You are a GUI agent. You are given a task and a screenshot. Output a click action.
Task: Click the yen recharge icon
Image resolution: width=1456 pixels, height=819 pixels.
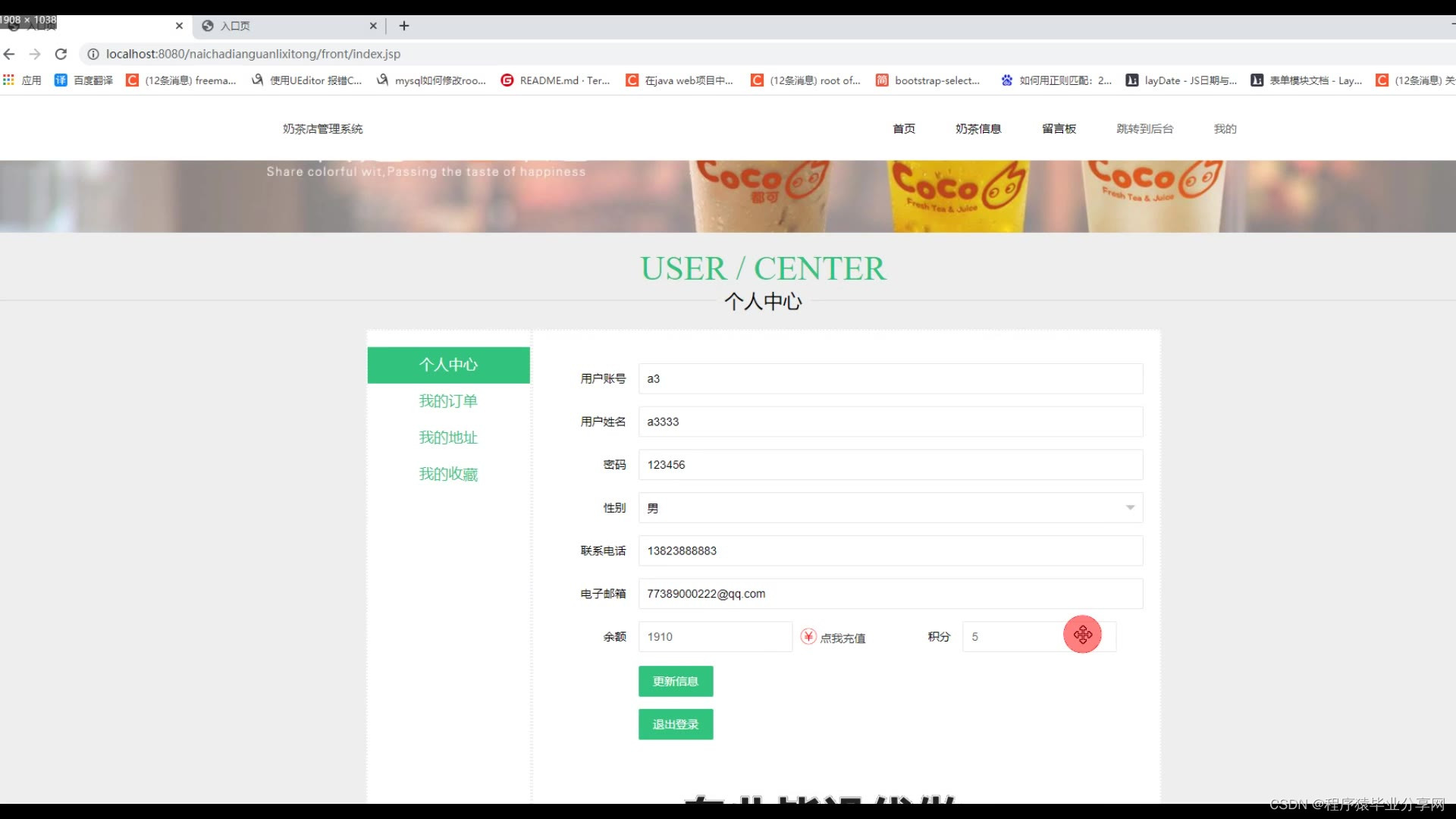click(808, 637)
